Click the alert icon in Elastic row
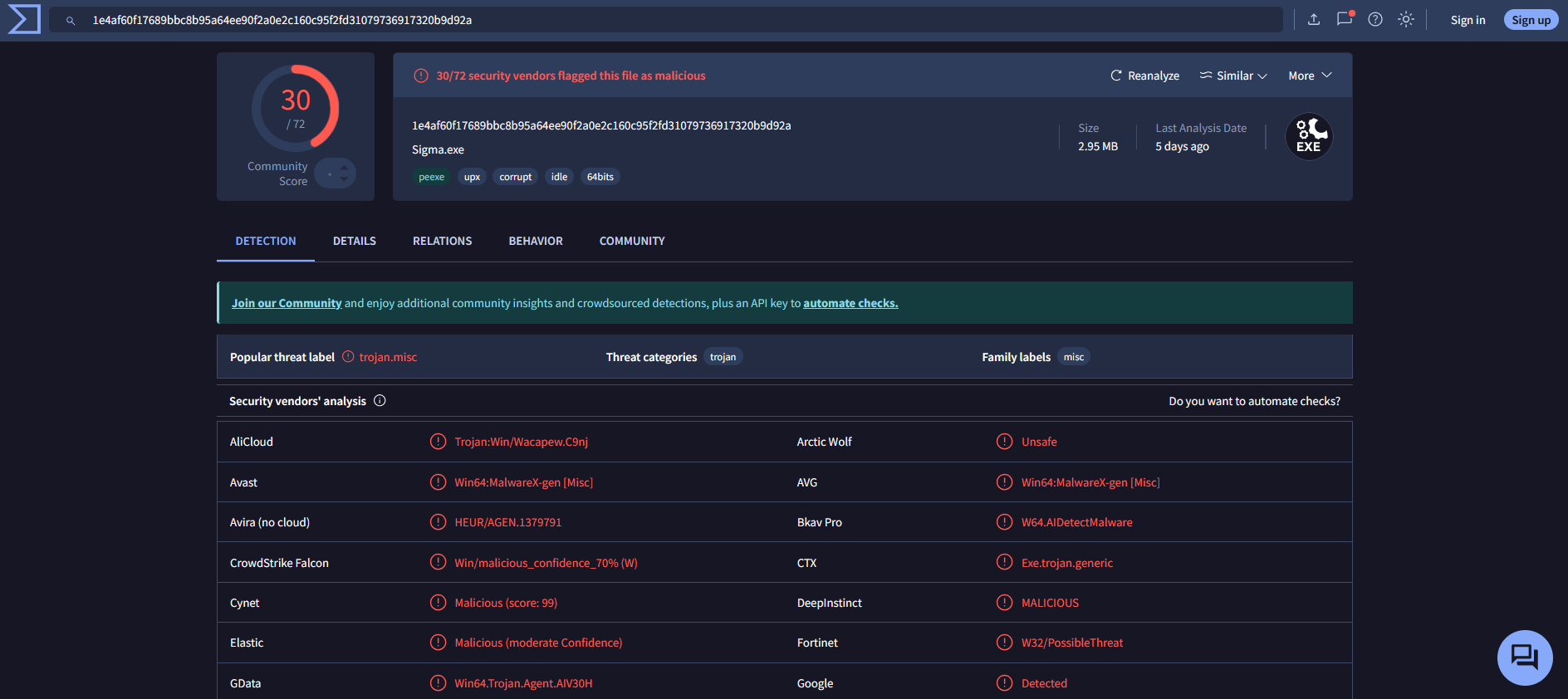 438,643
